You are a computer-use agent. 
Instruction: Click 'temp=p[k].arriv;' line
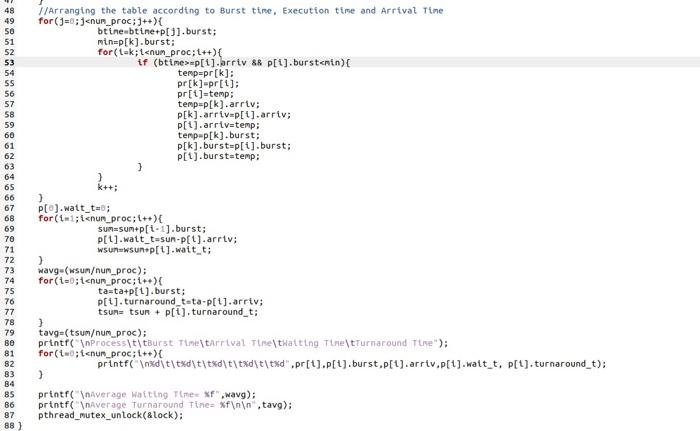pos(218,104)
